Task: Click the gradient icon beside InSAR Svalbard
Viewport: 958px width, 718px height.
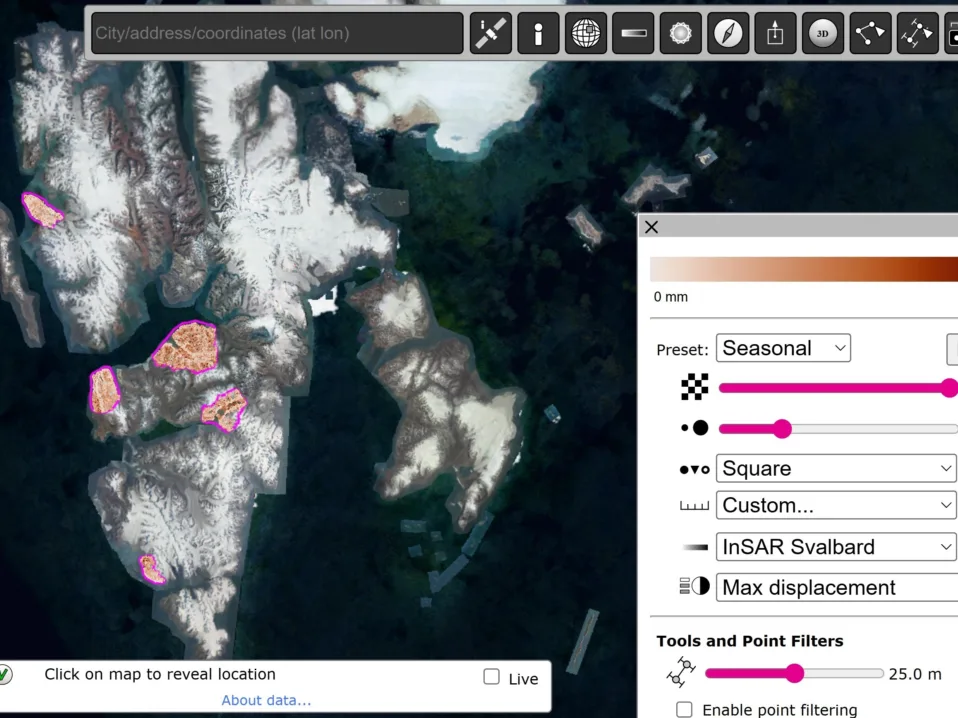Action: click(x=695, y=547)
